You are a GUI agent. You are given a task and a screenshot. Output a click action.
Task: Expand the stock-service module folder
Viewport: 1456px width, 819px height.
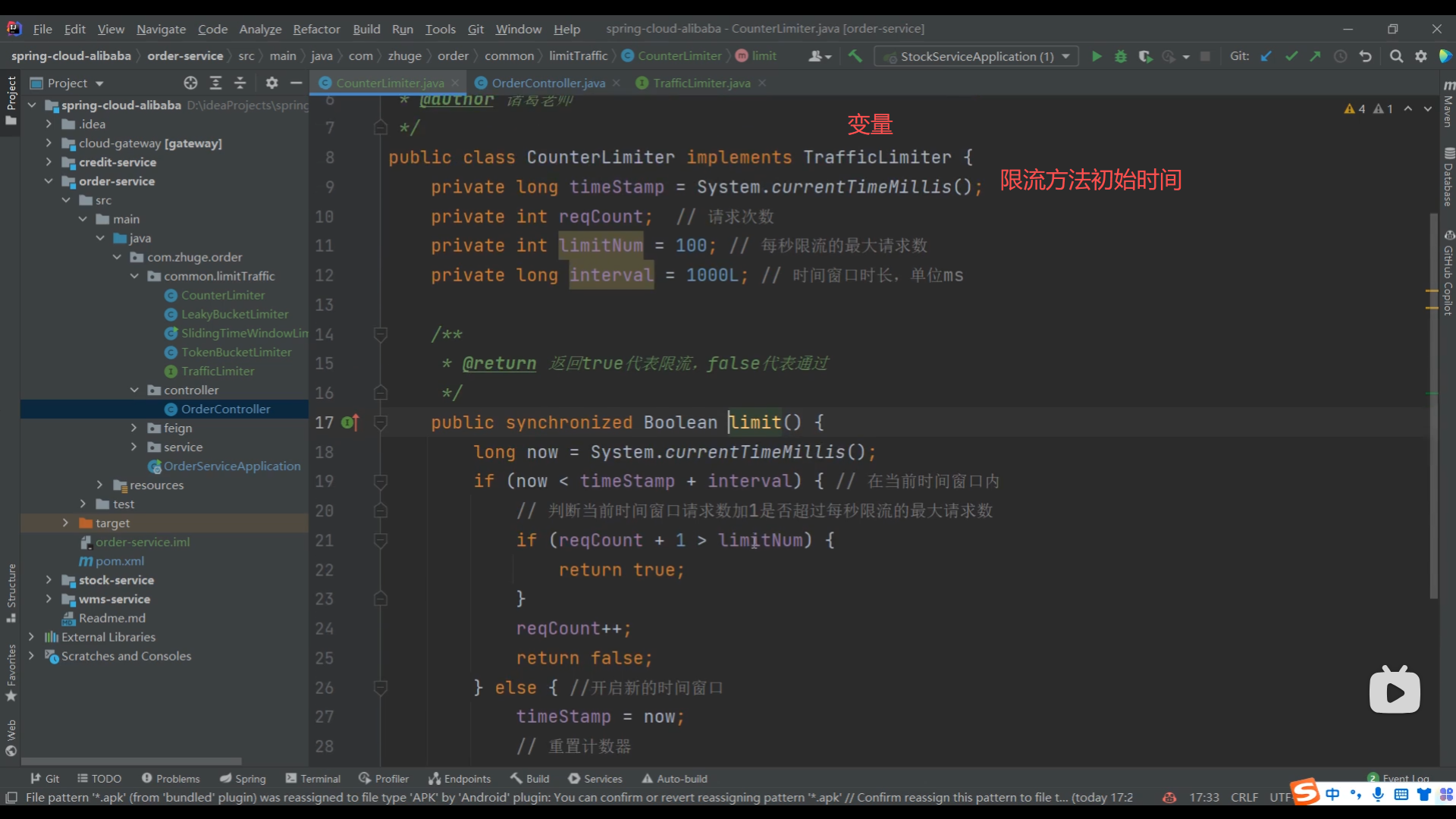coord(49,580)
